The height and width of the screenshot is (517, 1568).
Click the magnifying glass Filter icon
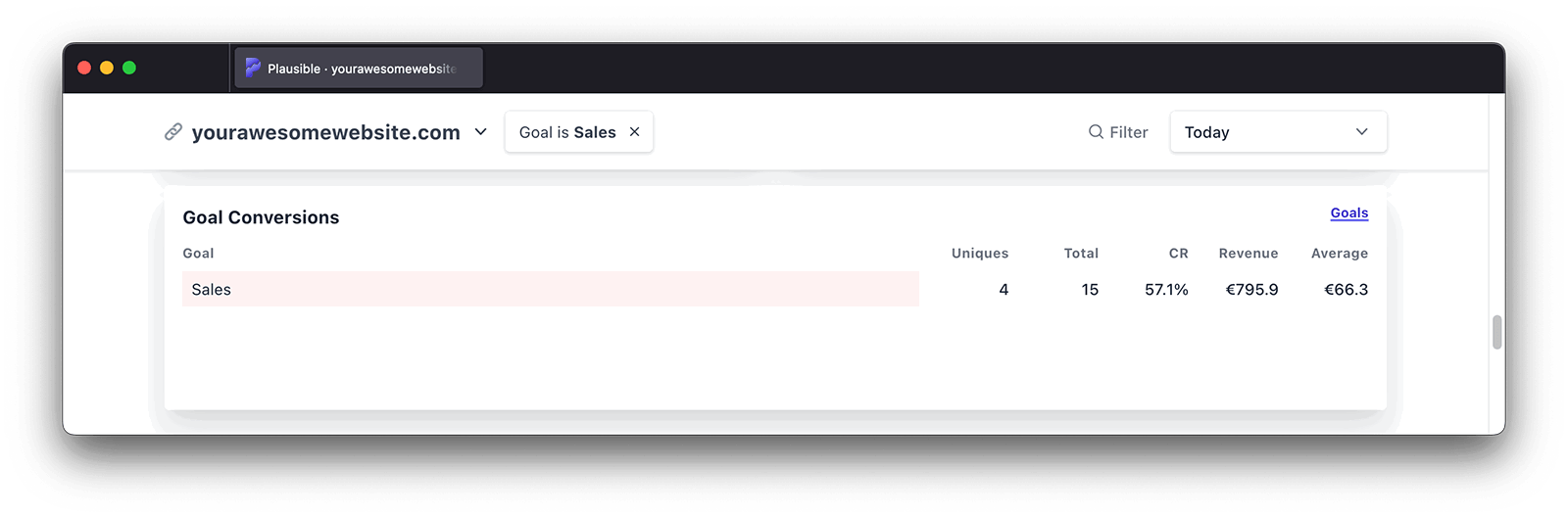[x=1096, y=132]
